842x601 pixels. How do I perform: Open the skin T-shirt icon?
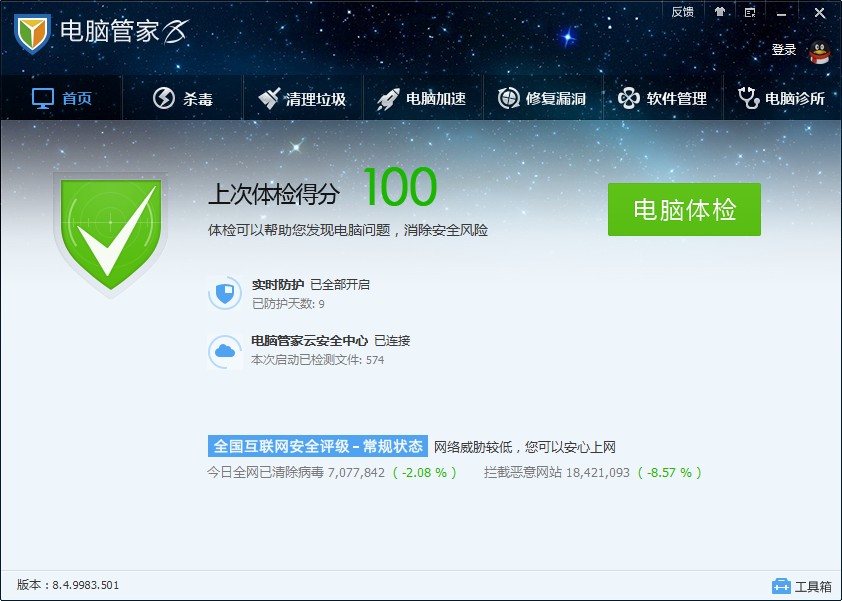720,12
